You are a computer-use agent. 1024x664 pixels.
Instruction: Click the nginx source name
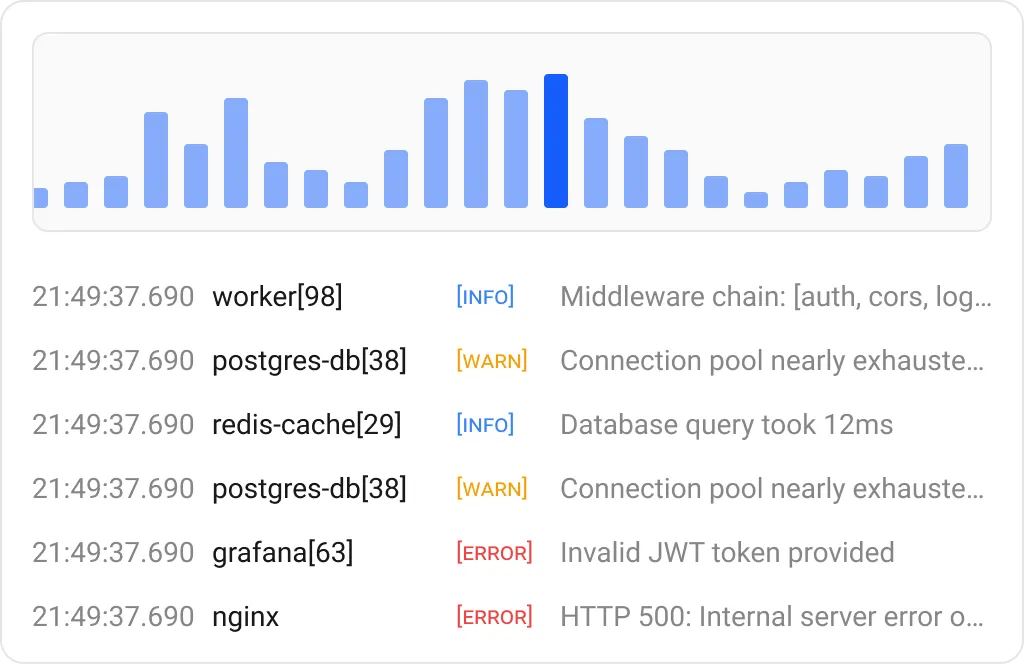click(x=245, y=617)
